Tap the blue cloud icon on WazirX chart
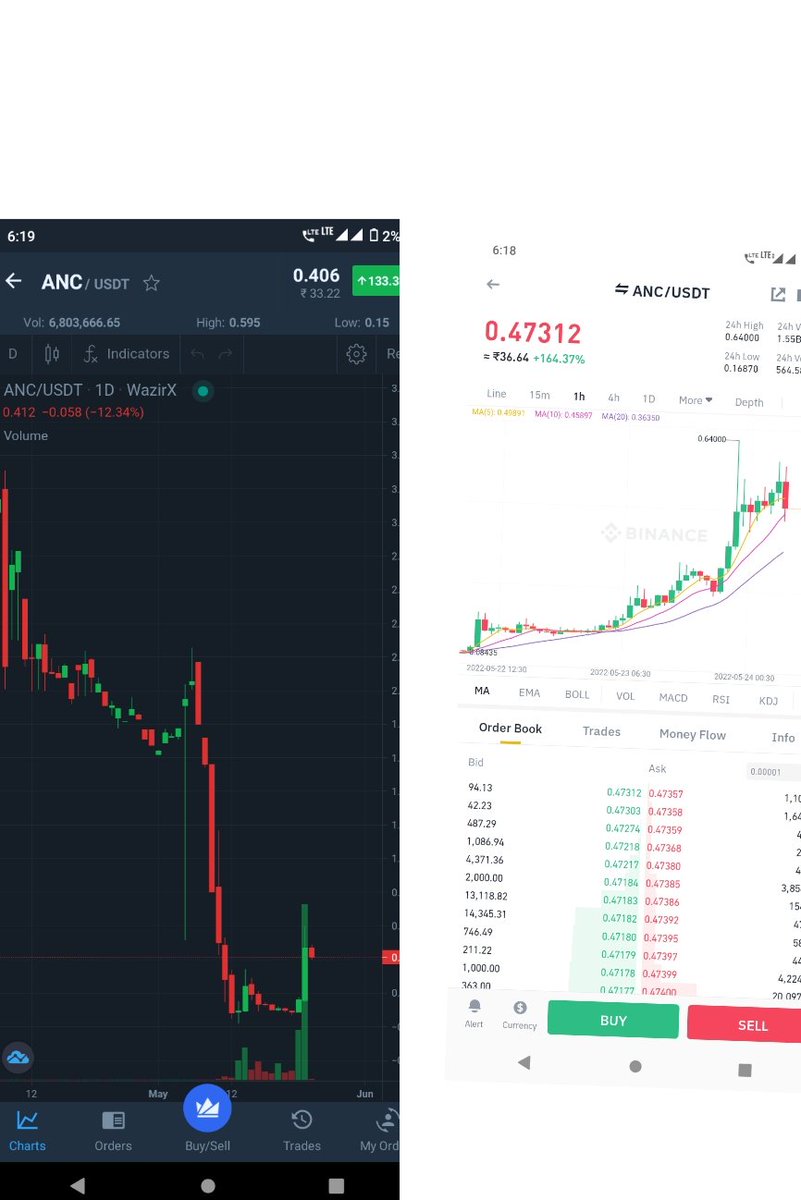801x1200 pixels. click(17, 1057)
